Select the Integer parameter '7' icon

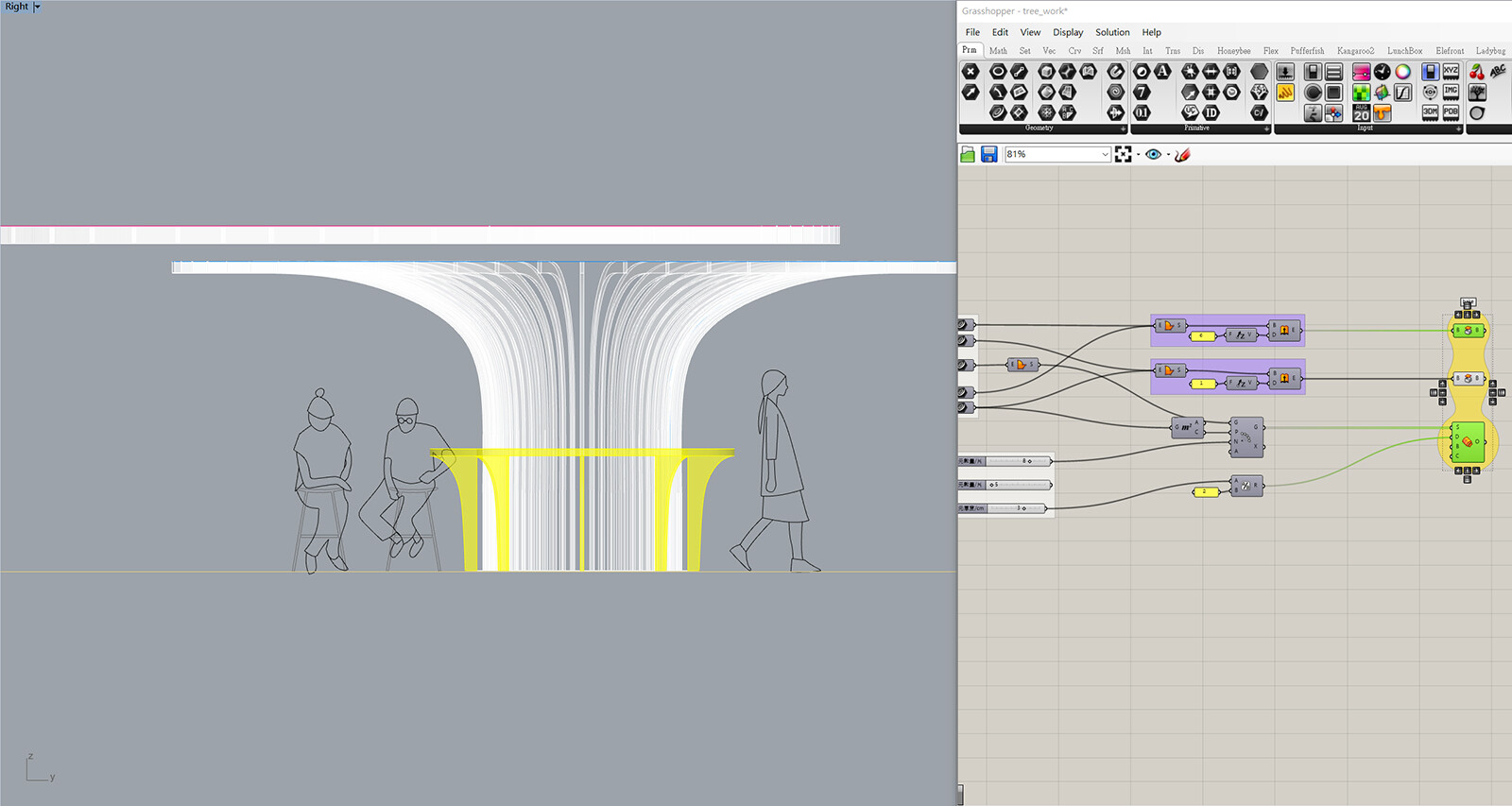[x=1143, y=92]
